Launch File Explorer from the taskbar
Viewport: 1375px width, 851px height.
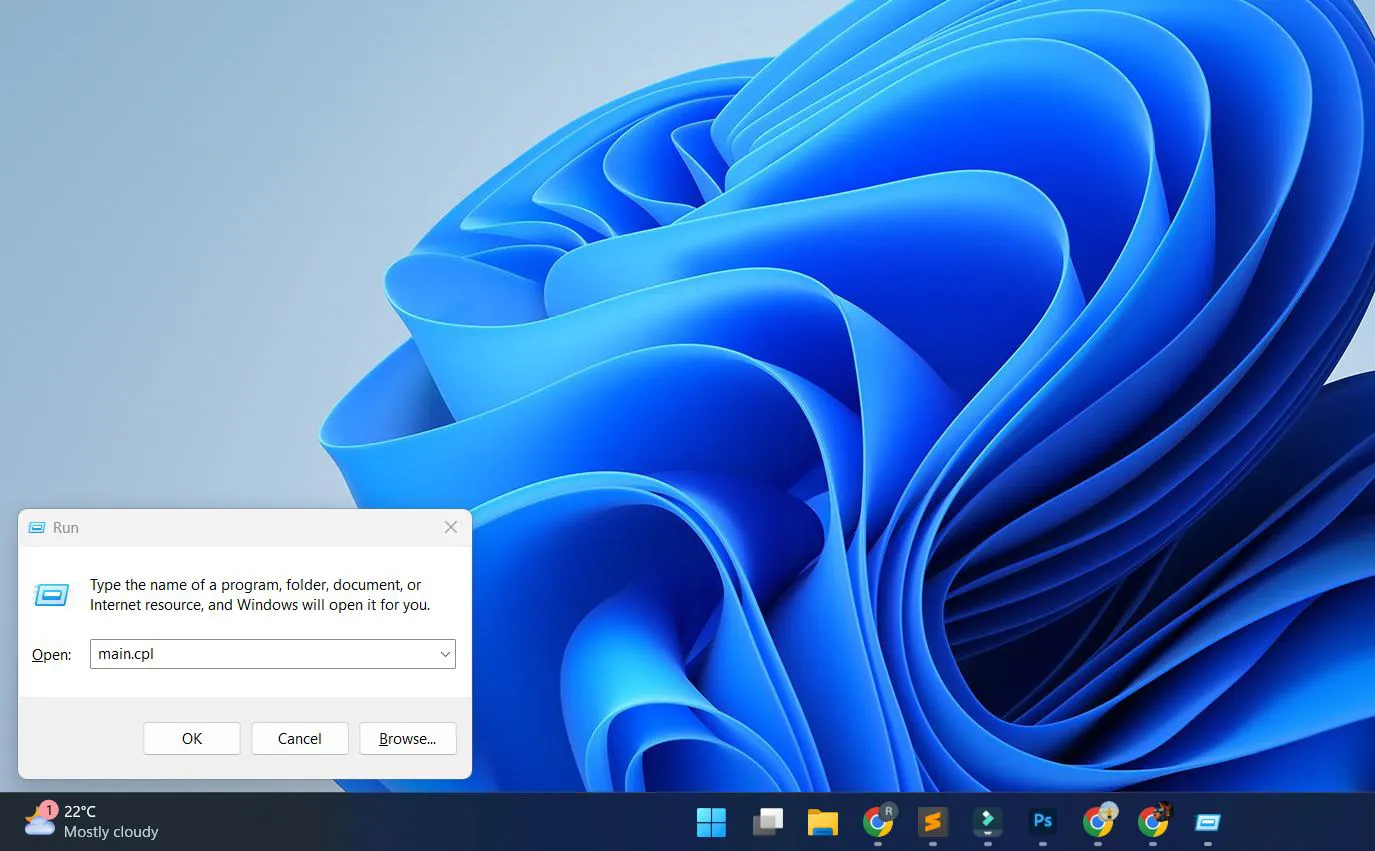click(822, 822)
